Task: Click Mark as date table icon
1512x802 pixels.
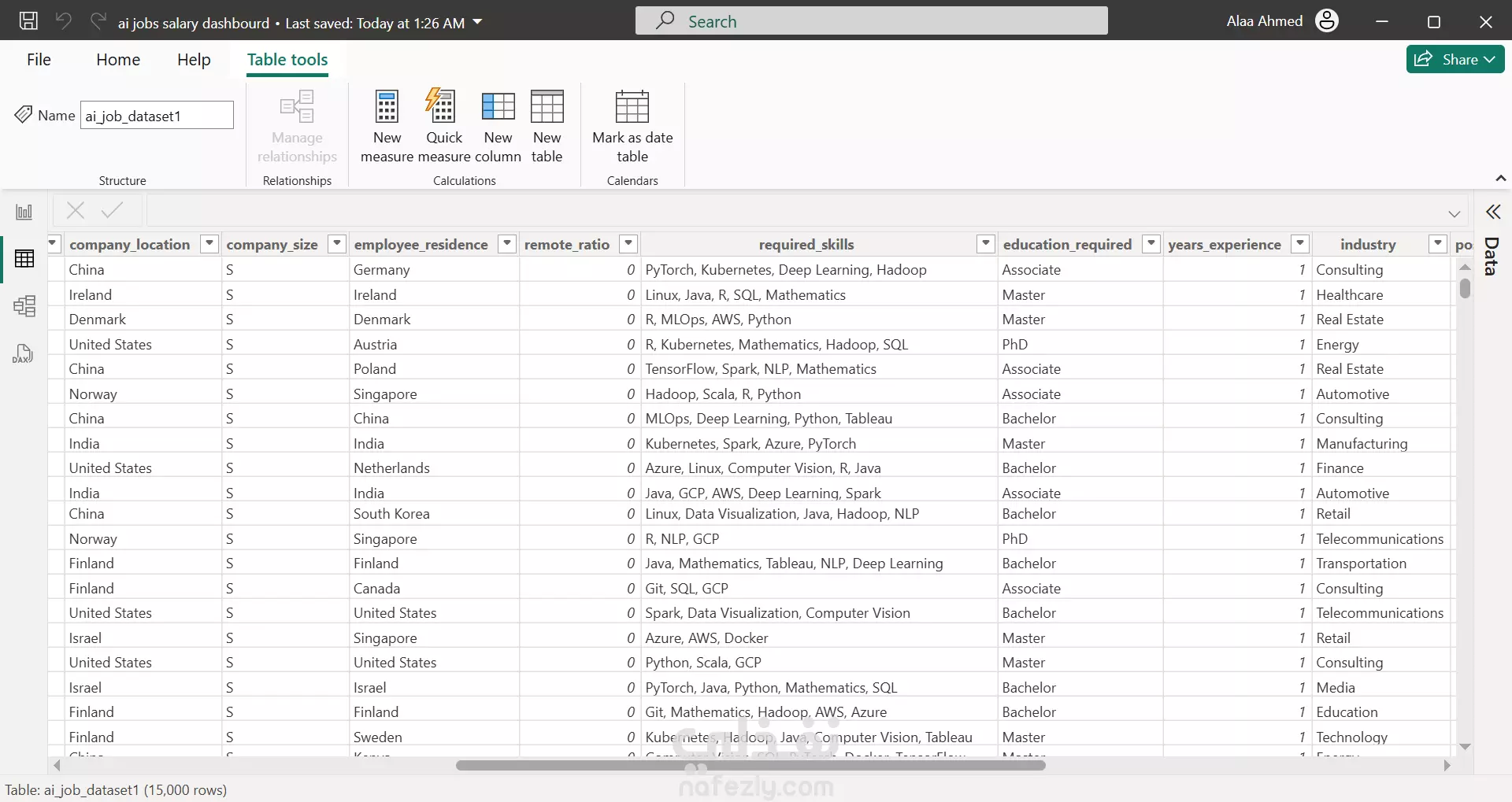Action: click(x=632, y=106)
